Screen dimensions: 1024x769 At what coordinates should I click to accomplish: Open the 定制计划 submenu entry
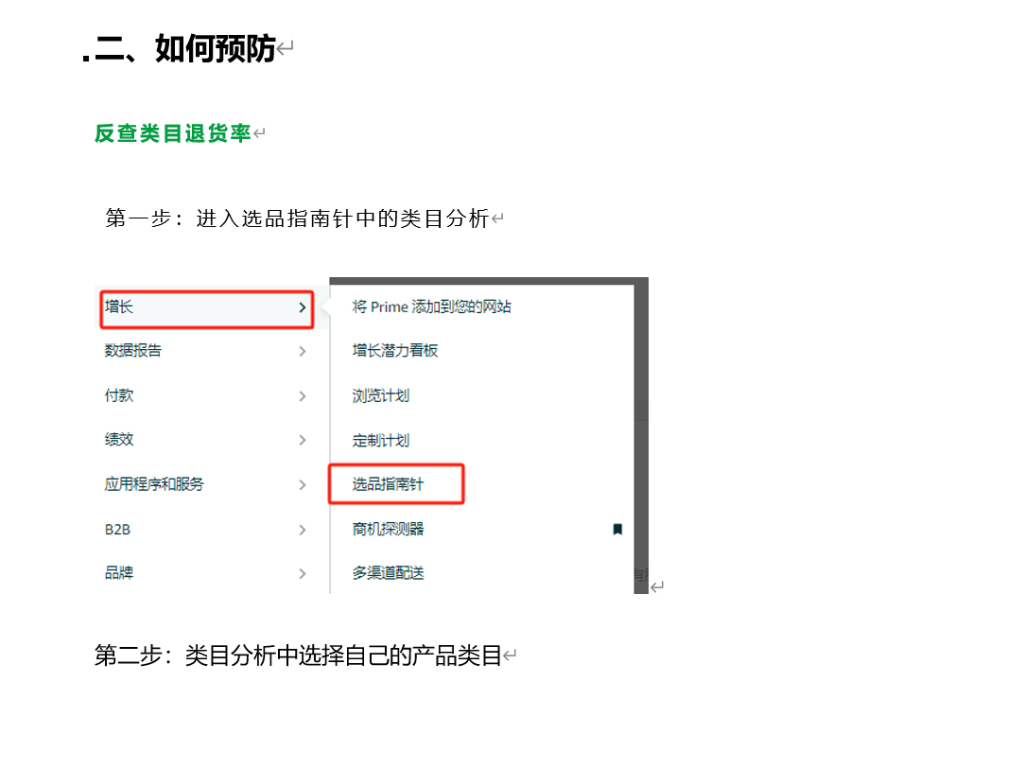pyautogui.click(x=381, y=440)
